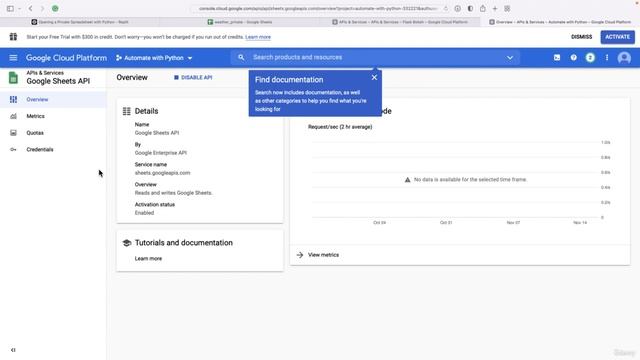Screen dimensions: 640x360
Task: Click the sheets.googleapis.com service name
Action: 162,173
